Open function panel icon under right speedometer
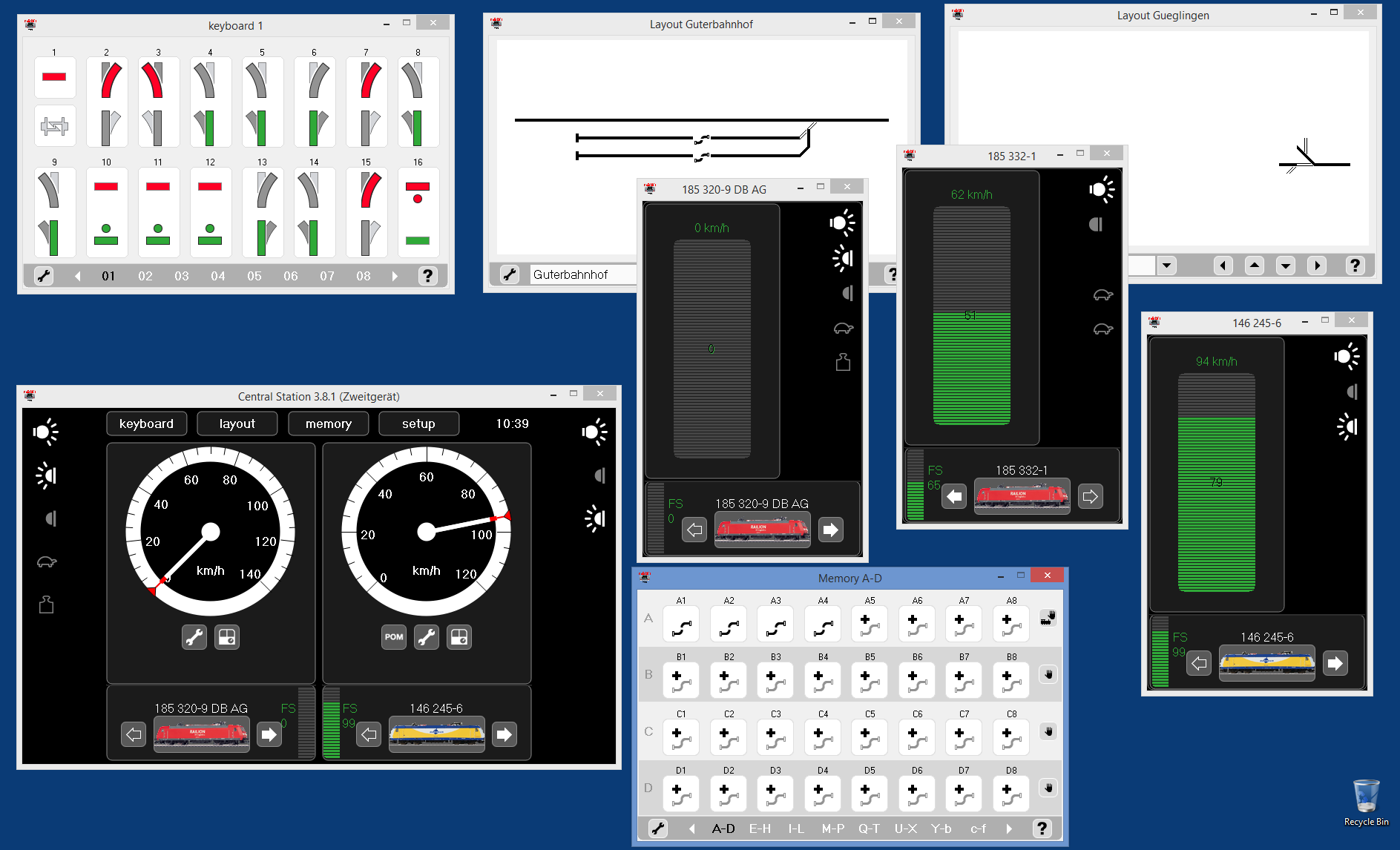This screenshot has width=1400, height=850. coord(459,637)
